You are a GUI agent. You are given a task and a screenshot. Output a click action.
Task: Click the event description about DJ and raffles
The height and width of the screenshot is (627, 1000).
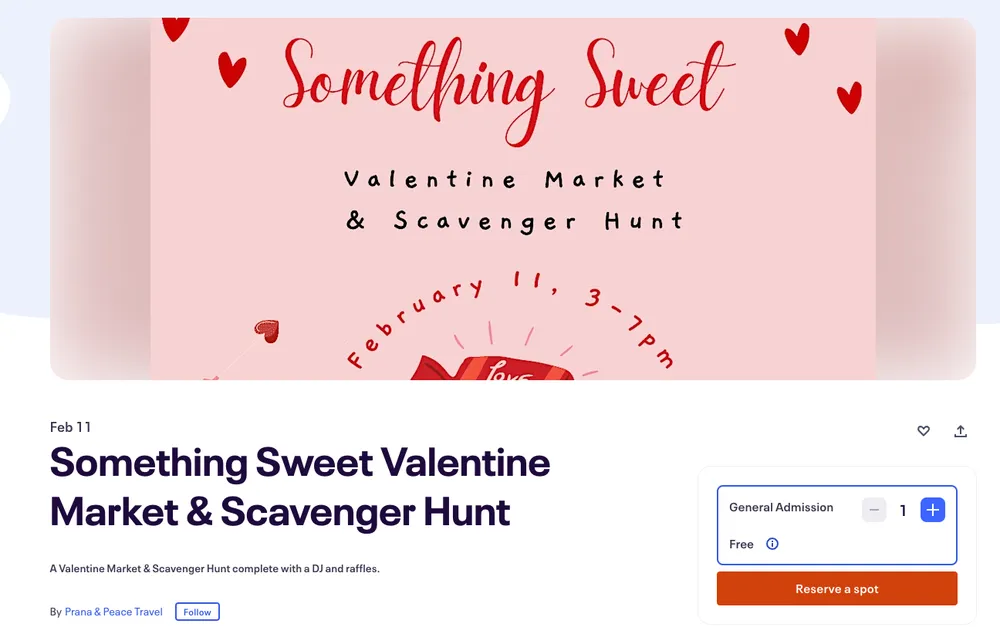pos(214,569)
